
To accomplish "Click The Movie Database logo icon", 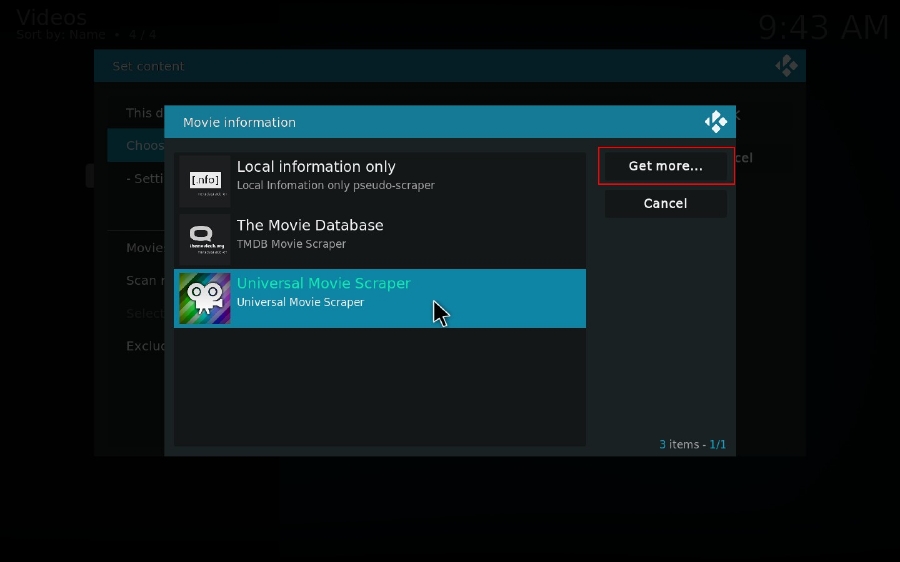I will (x=205, y=239).
